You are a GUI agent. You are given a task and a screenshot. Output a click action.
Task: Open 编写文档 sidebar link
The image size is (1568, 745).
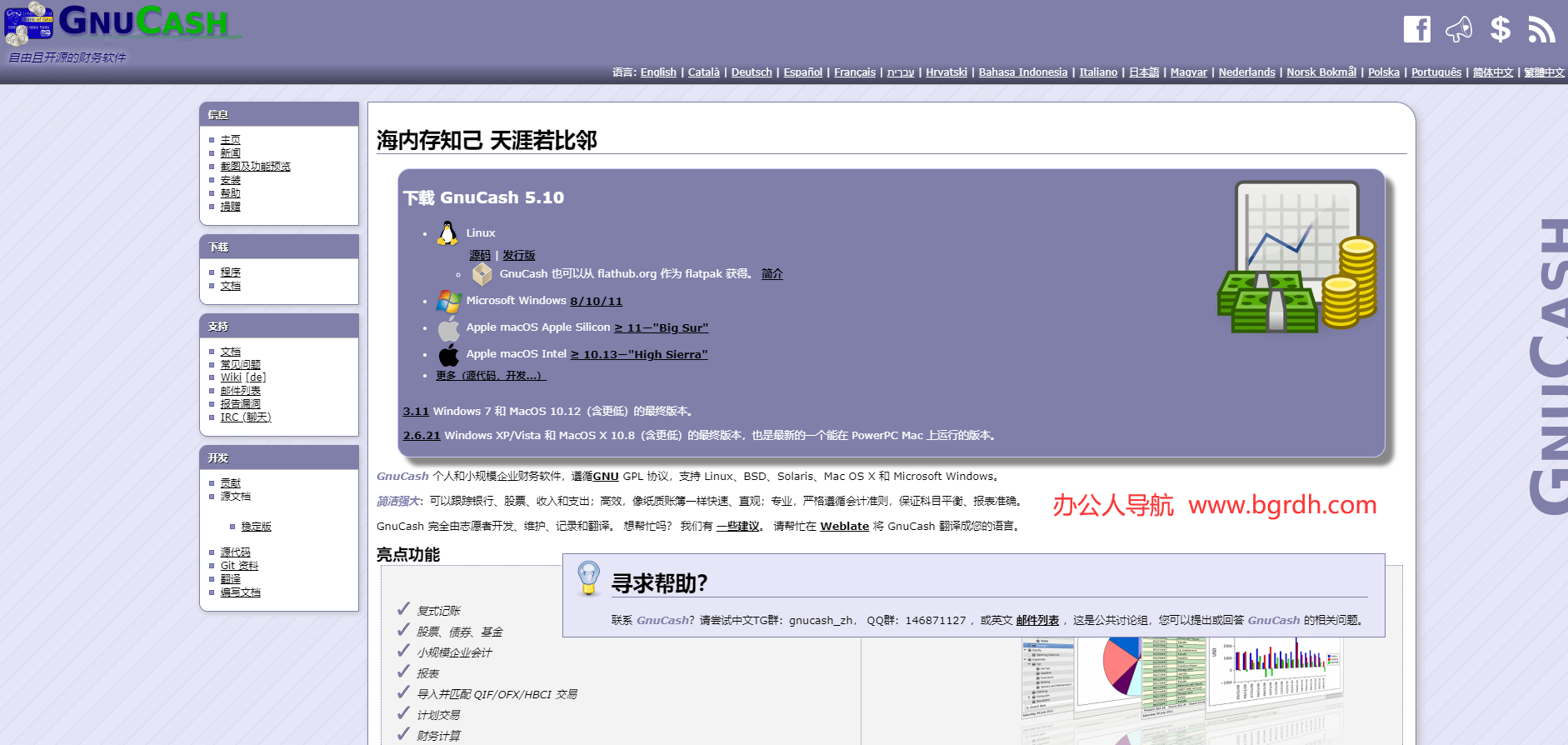click(x=241, y=592)
